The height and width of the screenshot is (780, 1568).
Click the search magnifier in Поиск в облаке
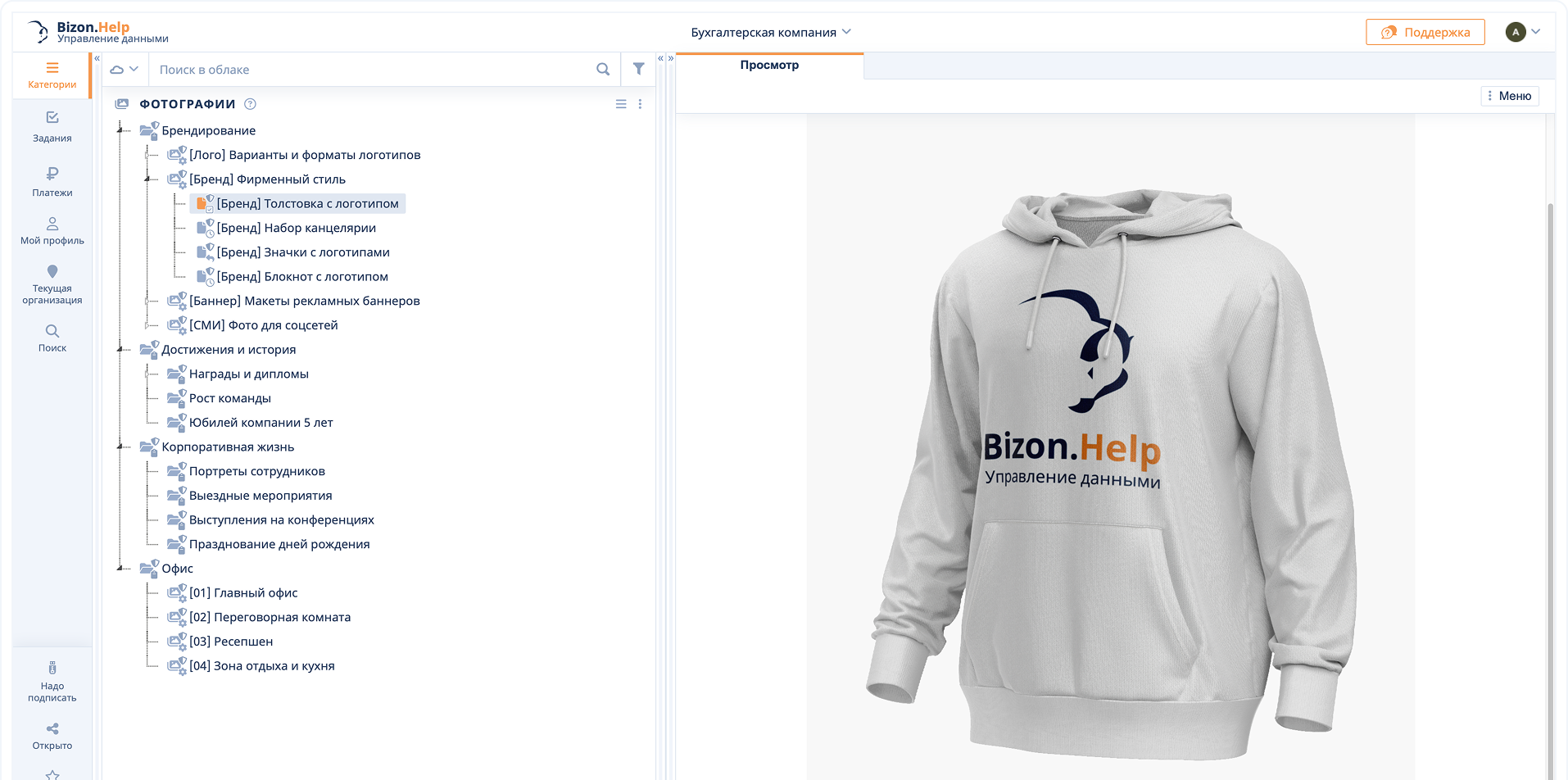(x=603, y=69)
